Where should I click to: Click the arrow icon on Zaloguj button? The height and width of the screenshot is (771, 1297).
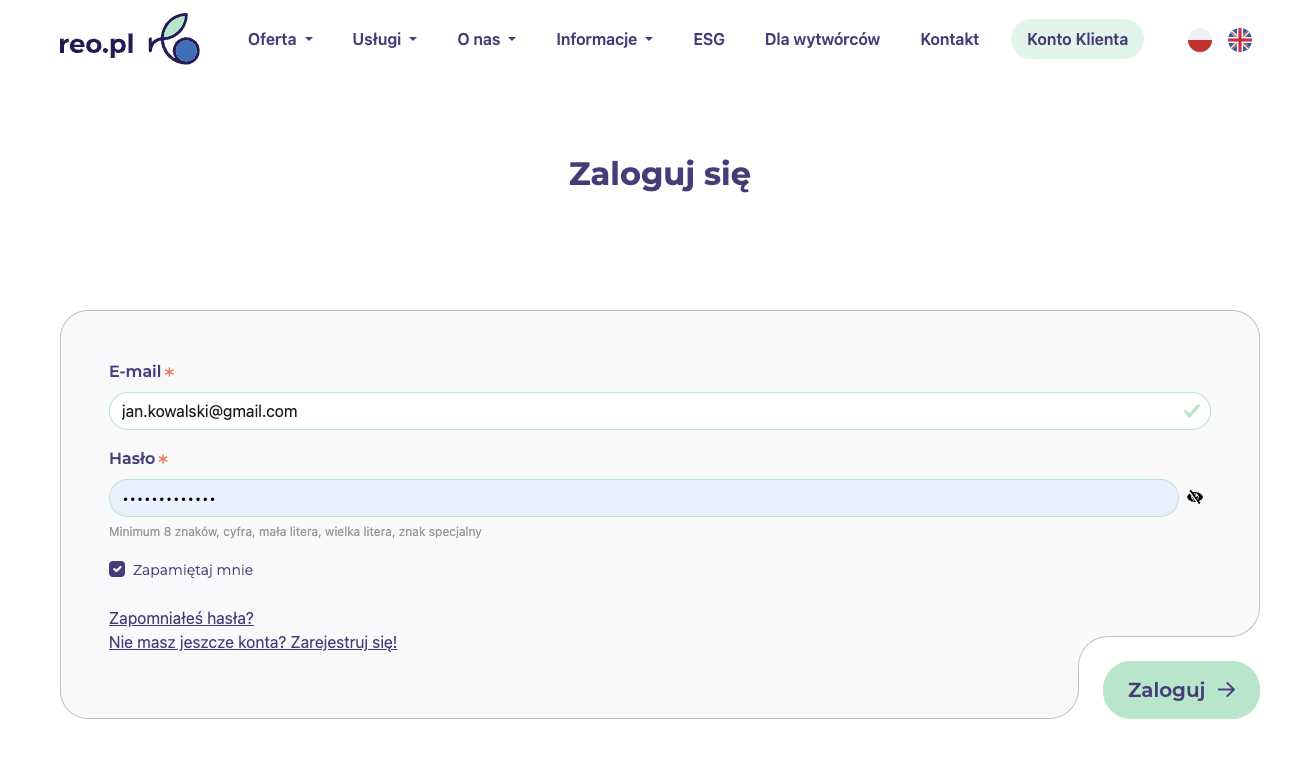click(1226, 690)
